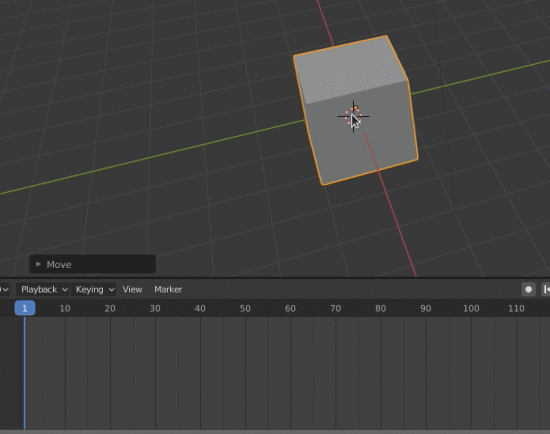The height and width of the screenshot is (434, 550).
Task: Click frame 10 on the timeline ruler
Action: 65,308
